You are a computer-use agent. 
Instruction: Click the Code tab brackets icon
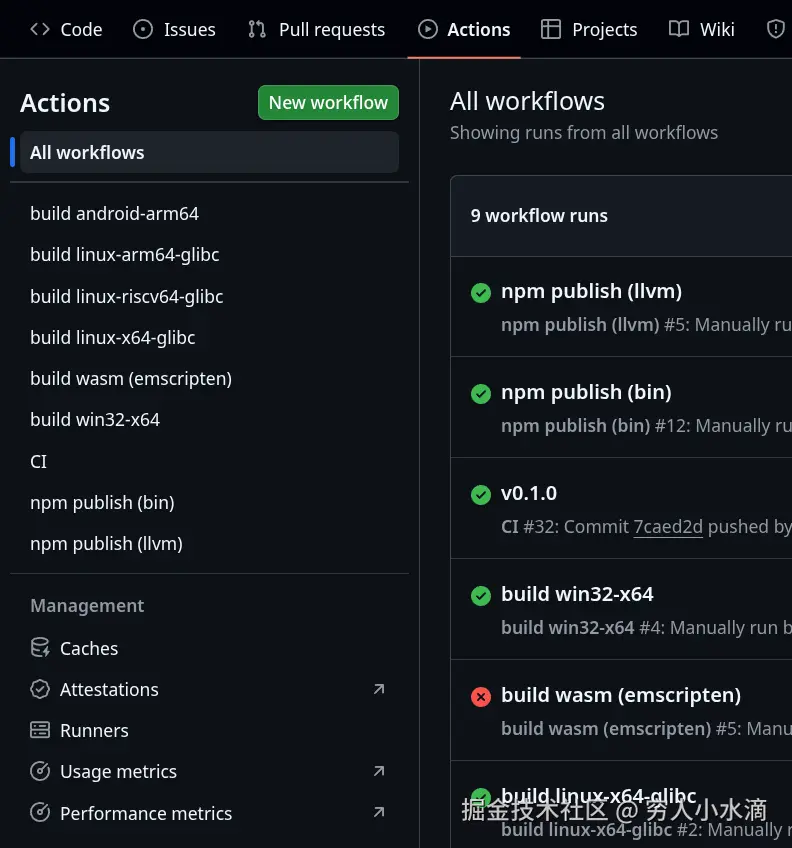(x=40, y=29)
